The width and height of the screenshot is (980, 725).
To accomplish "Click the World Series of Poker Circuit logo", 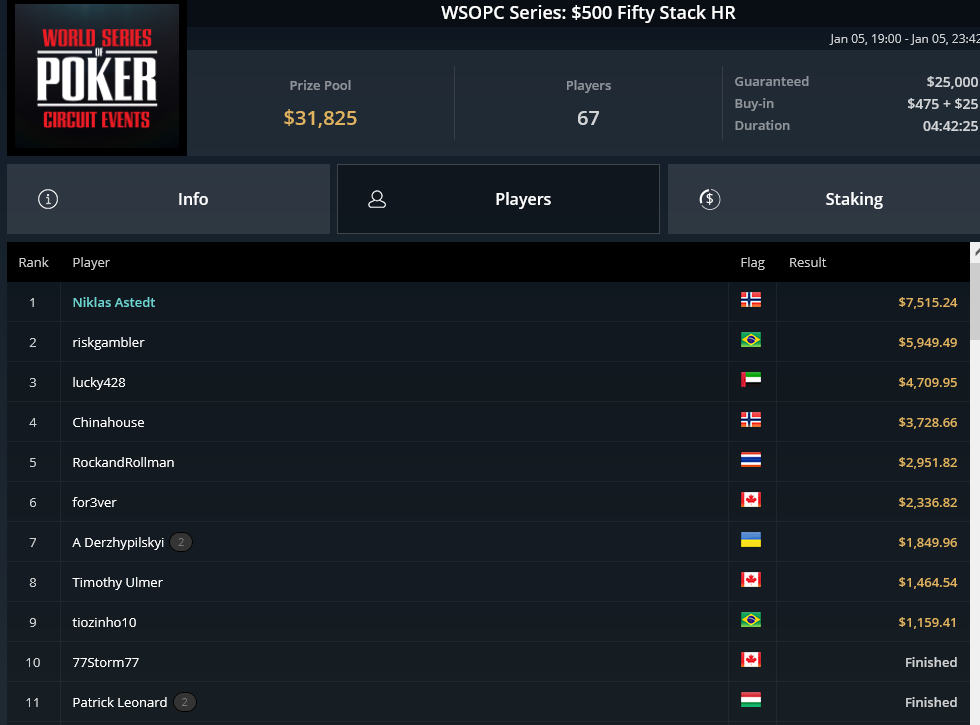I will [x=97, y=78].
